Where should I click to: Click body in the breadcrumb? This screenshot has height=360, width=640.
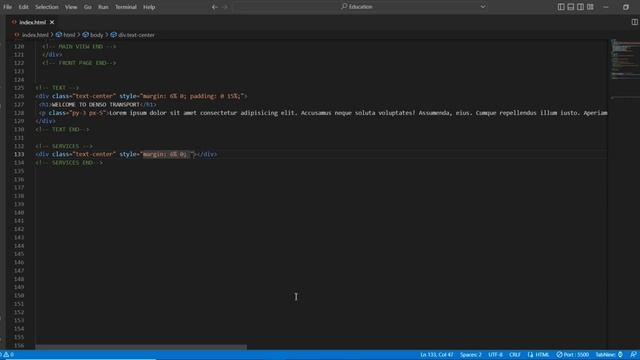tap(96, 35)
